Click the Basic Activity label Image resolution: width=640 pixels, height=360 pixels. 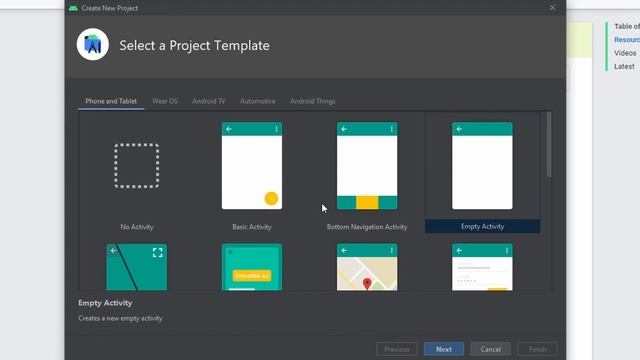pyautogui.click(x=252, y=227)
